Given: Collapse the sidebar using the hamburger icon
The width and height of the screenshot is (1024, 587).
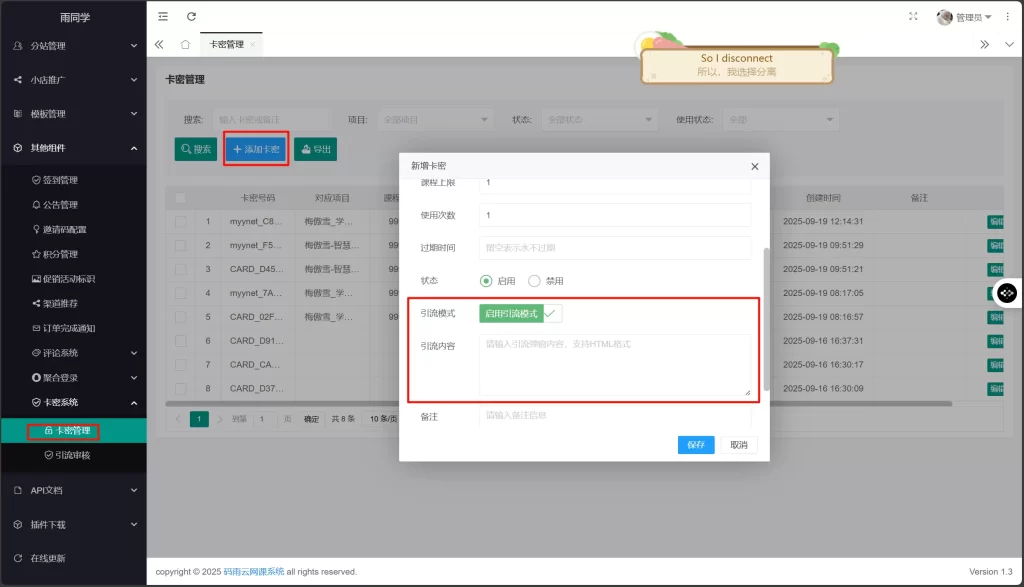Looking at the screenshot, I should 162,17.
